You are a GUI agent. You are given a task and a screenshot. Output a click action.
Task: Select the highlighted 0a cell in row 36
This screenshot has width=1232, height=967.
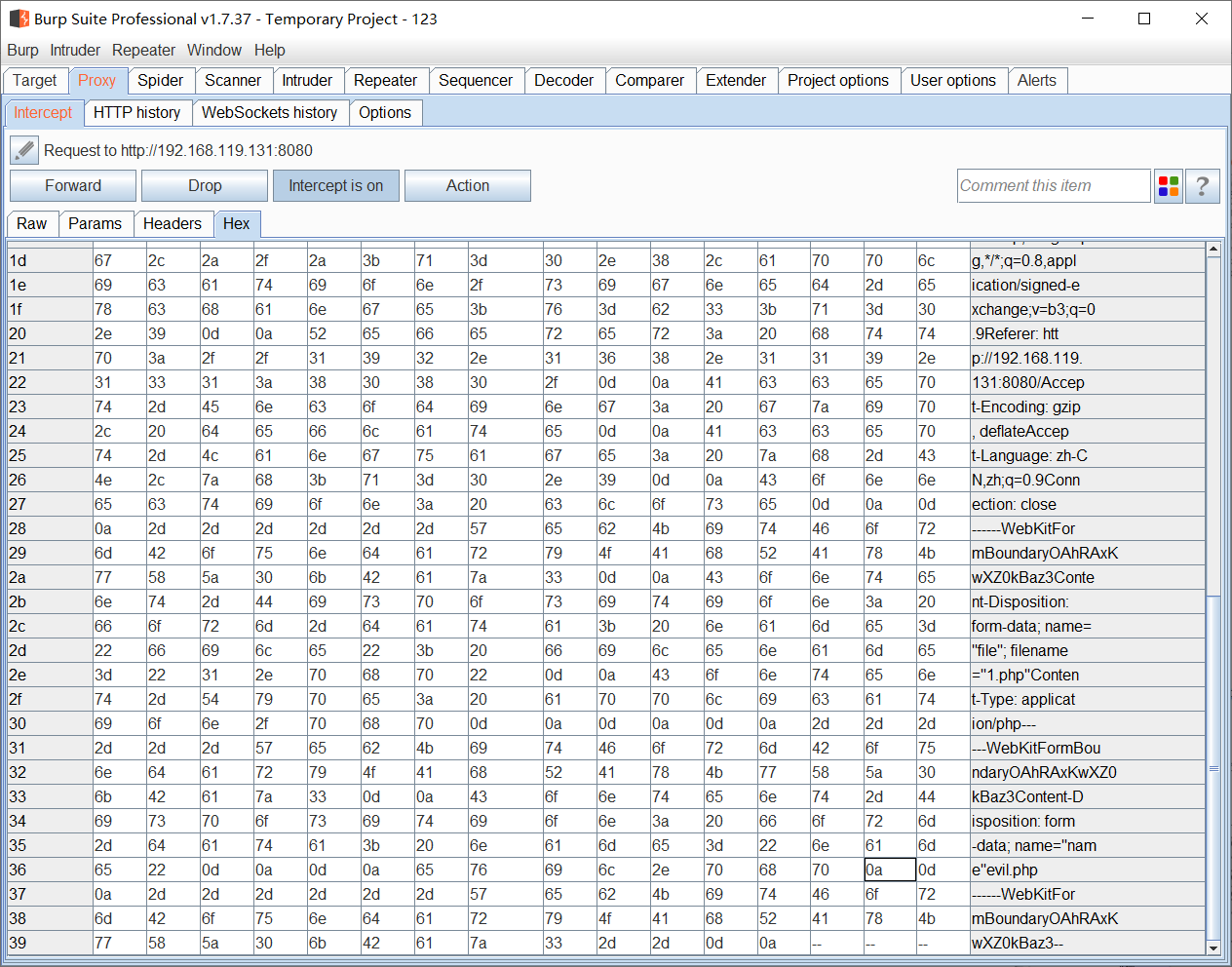[x=890, y=870]
